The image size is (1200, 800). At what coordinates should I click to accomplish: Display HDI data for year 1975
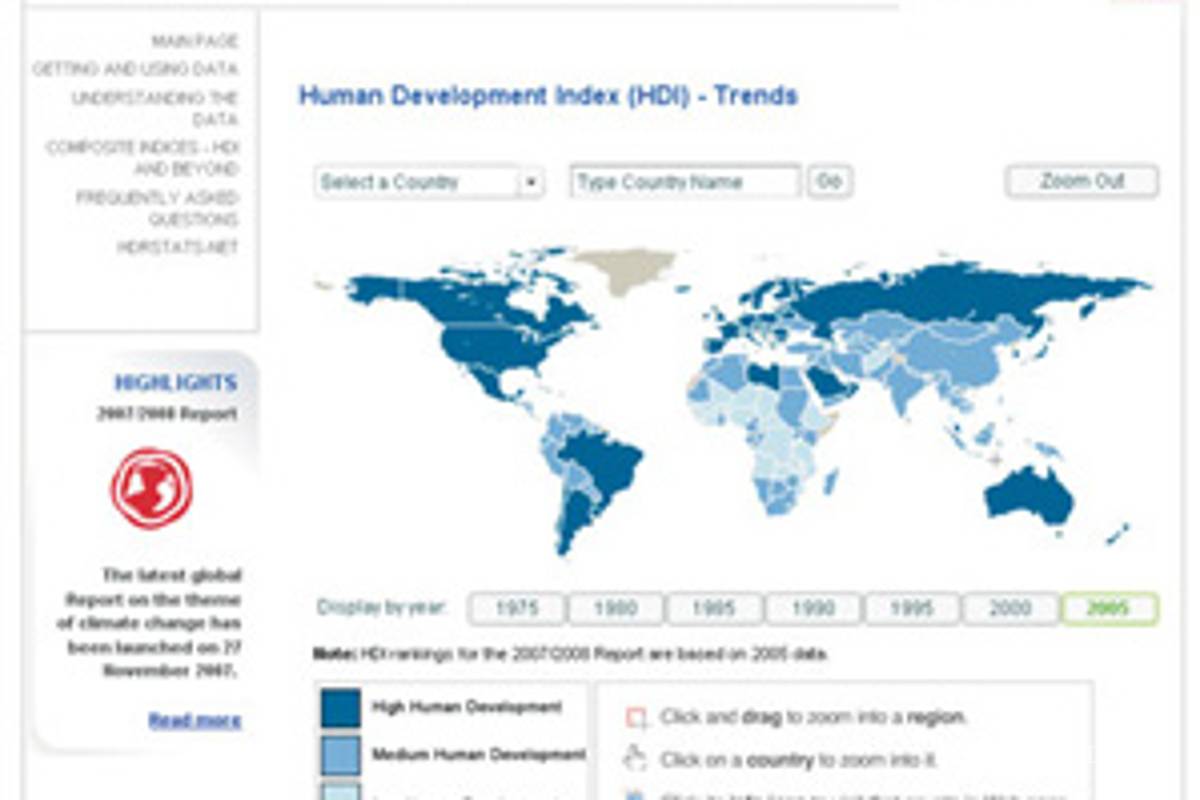point(517,608)
